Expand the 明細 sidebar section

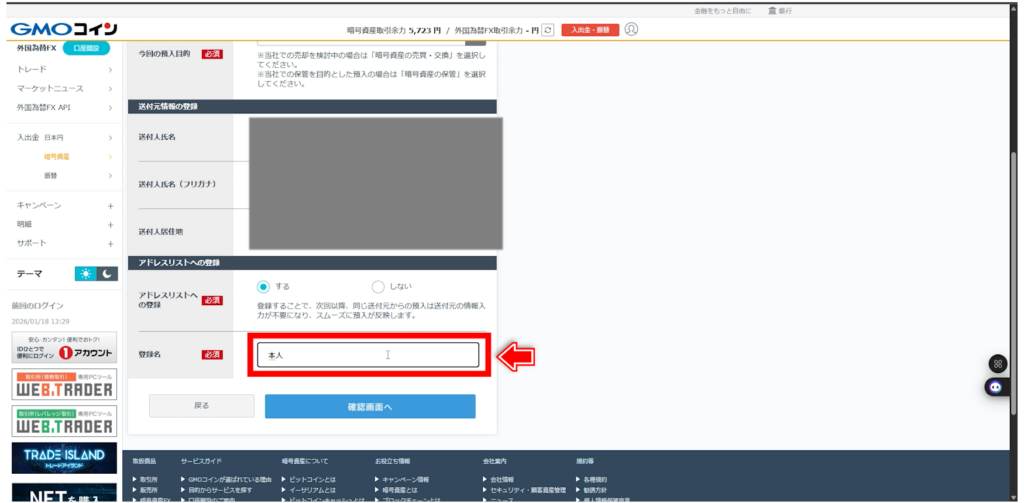point(64,224)
